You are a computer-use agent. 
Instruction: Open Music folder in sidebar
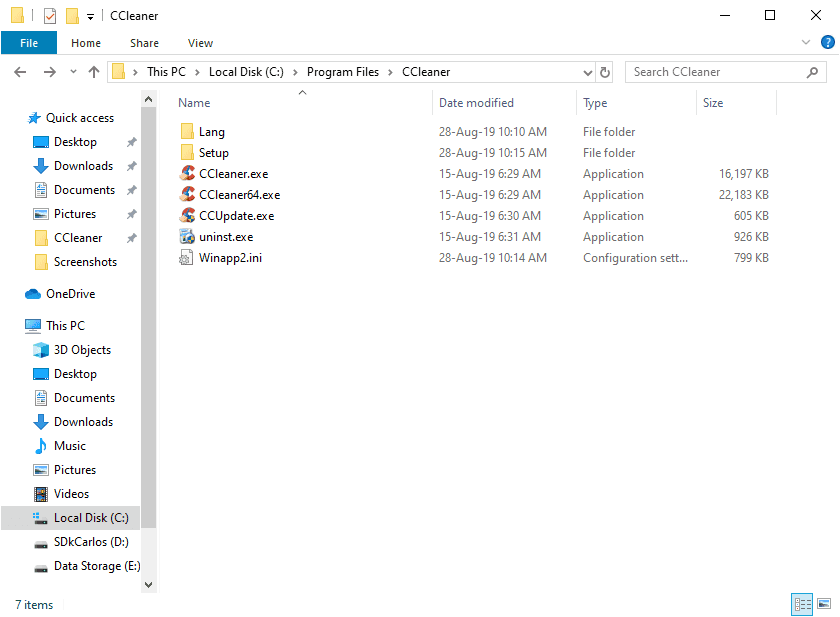pyautogui.click(x=70, y=446)
